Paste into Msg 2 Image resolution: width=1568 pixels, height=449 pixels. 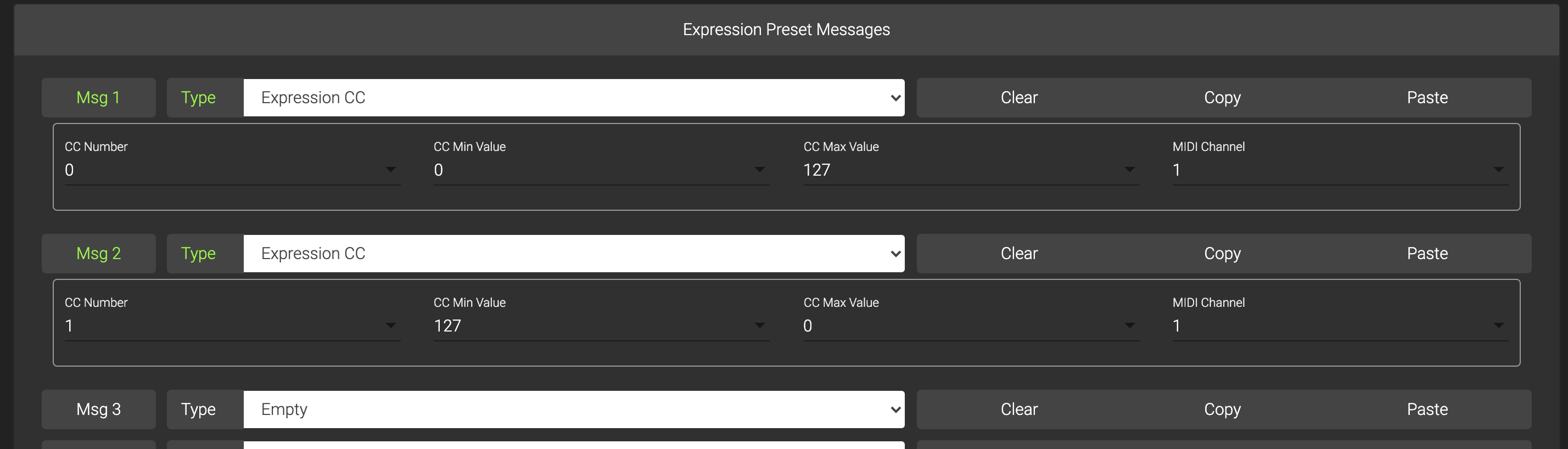(1427, 253)
